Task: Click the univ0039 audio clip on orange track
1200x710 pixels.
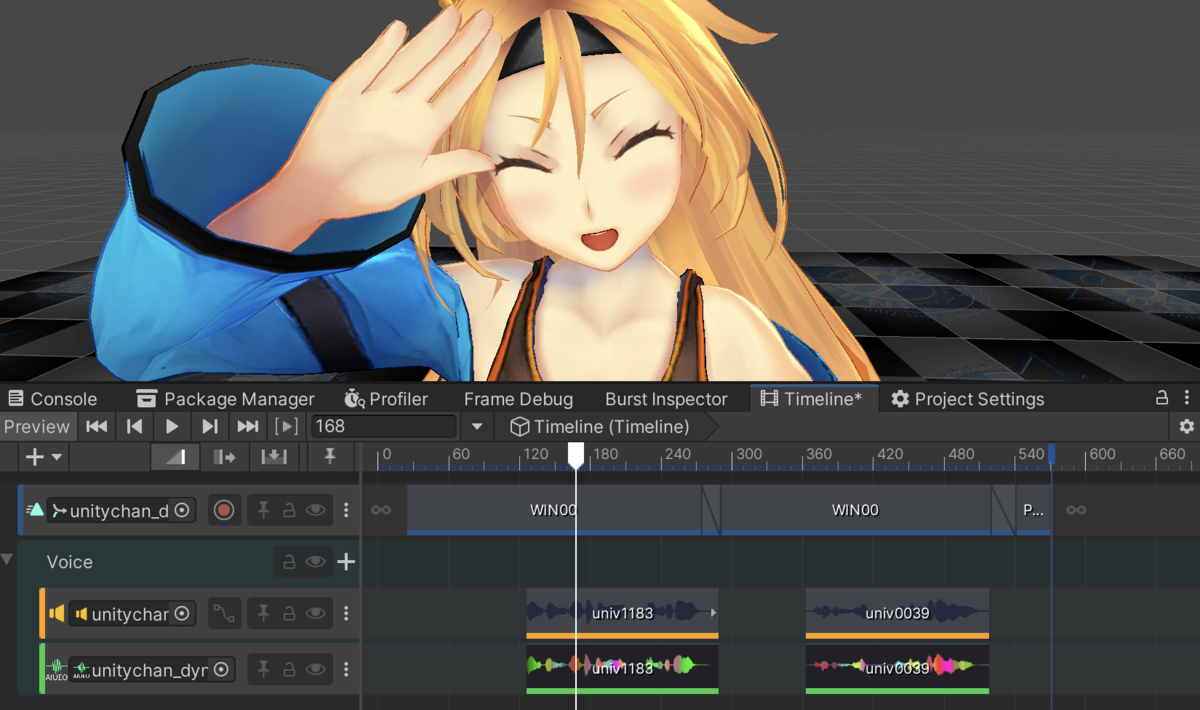Action: tap(897, 613)
